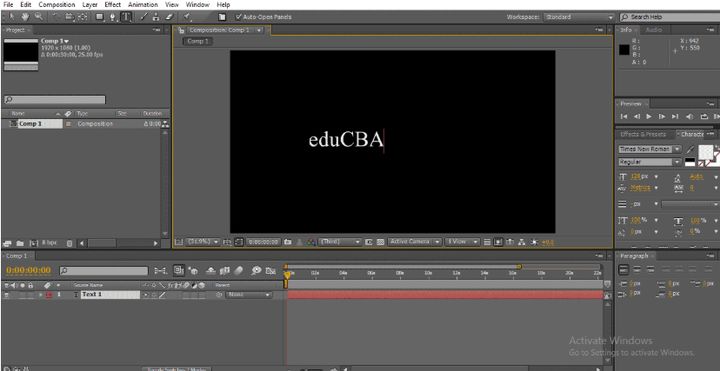Open the brainstorm icon in timeline
The height and width of the screenshot is (371, 720).
tap(256, 271)
